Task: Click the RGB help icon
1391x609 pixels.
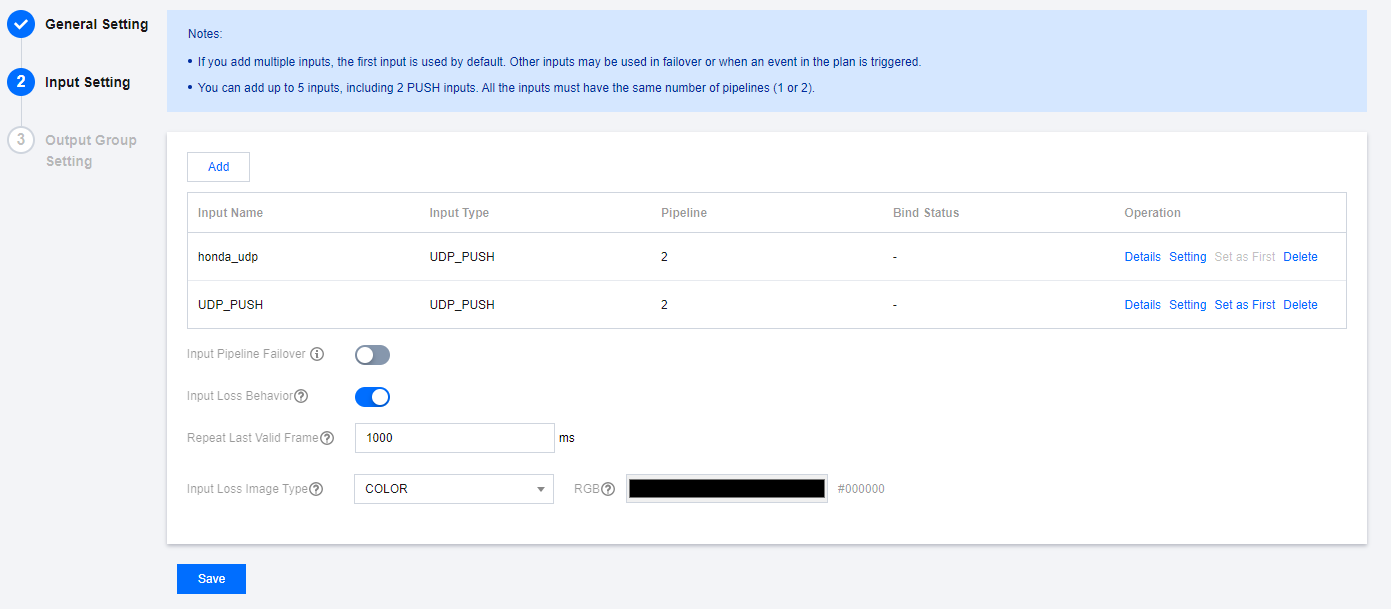Action: (607, 489)
